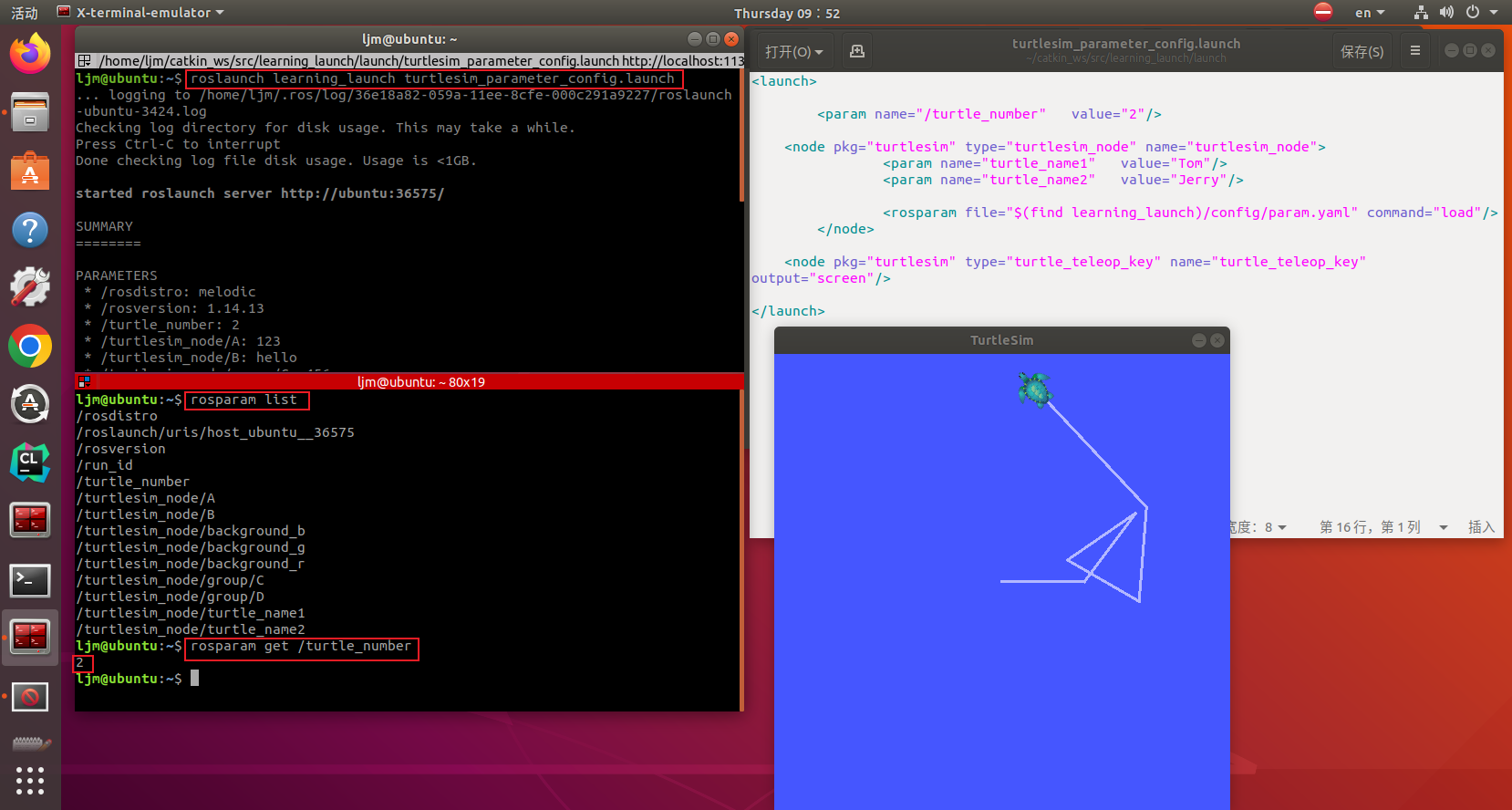Click the terminal prompt cursor in the lower pane

[x=194, y=678]
